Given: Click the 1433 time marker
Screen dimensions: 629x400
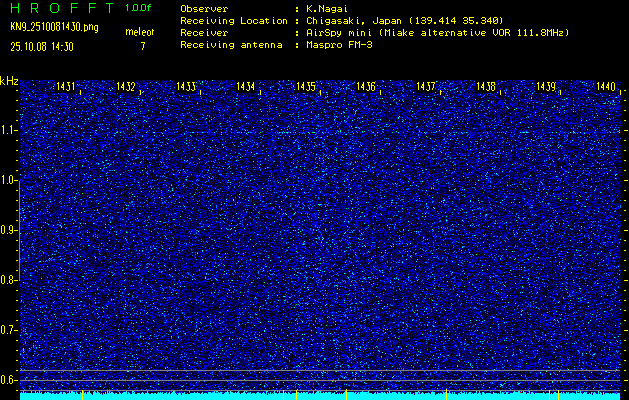Looking at the screenshot, I should click(x=186, y=87).
